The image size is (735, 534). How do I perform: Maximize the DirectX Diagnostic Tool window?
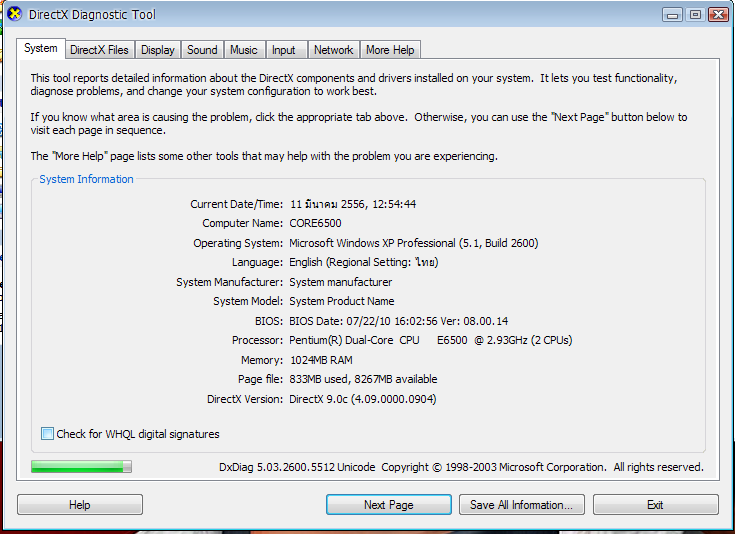[x=695, y=15]
